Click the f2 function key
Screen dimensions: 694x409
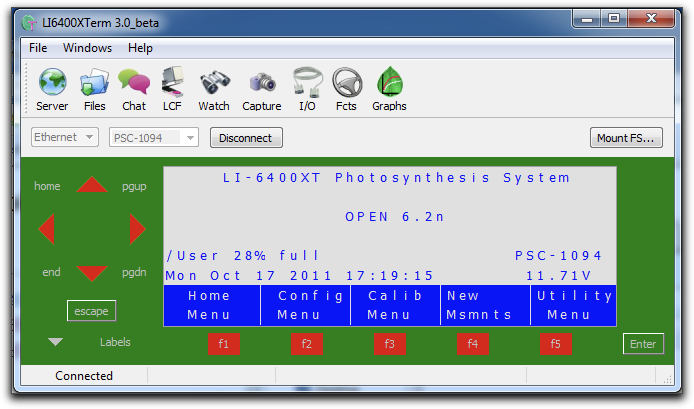[307, 344]
